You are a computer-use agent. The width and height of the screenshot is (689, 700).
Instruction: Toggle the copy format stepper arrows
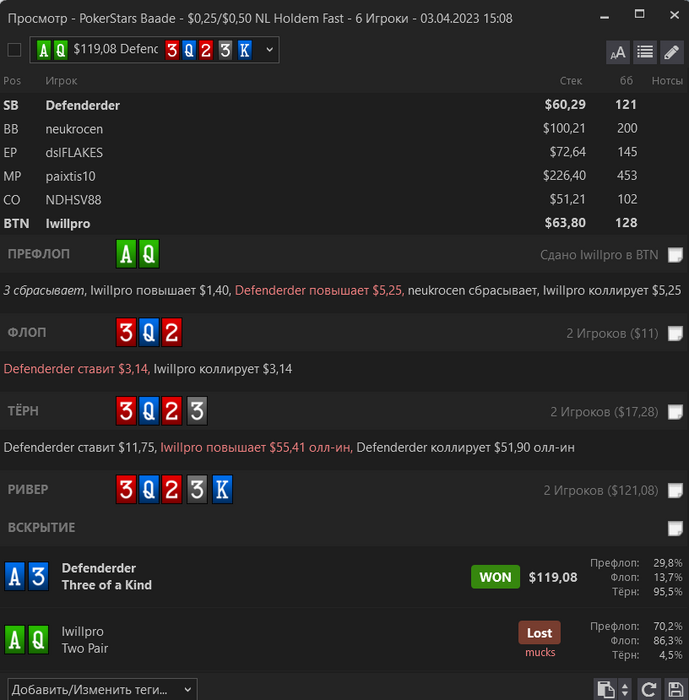click(x=625, y=689)
